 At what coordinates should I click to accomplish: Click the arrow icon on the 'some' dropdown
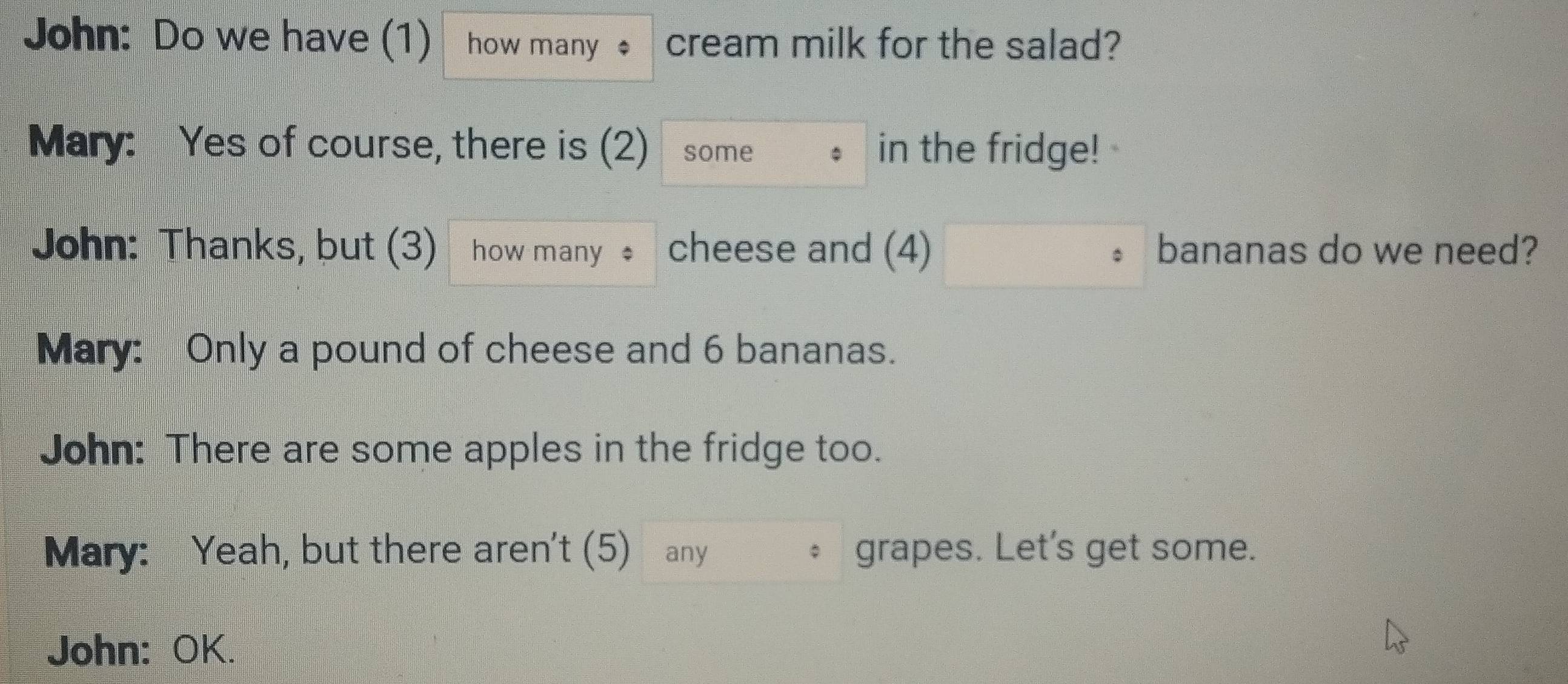836,155
